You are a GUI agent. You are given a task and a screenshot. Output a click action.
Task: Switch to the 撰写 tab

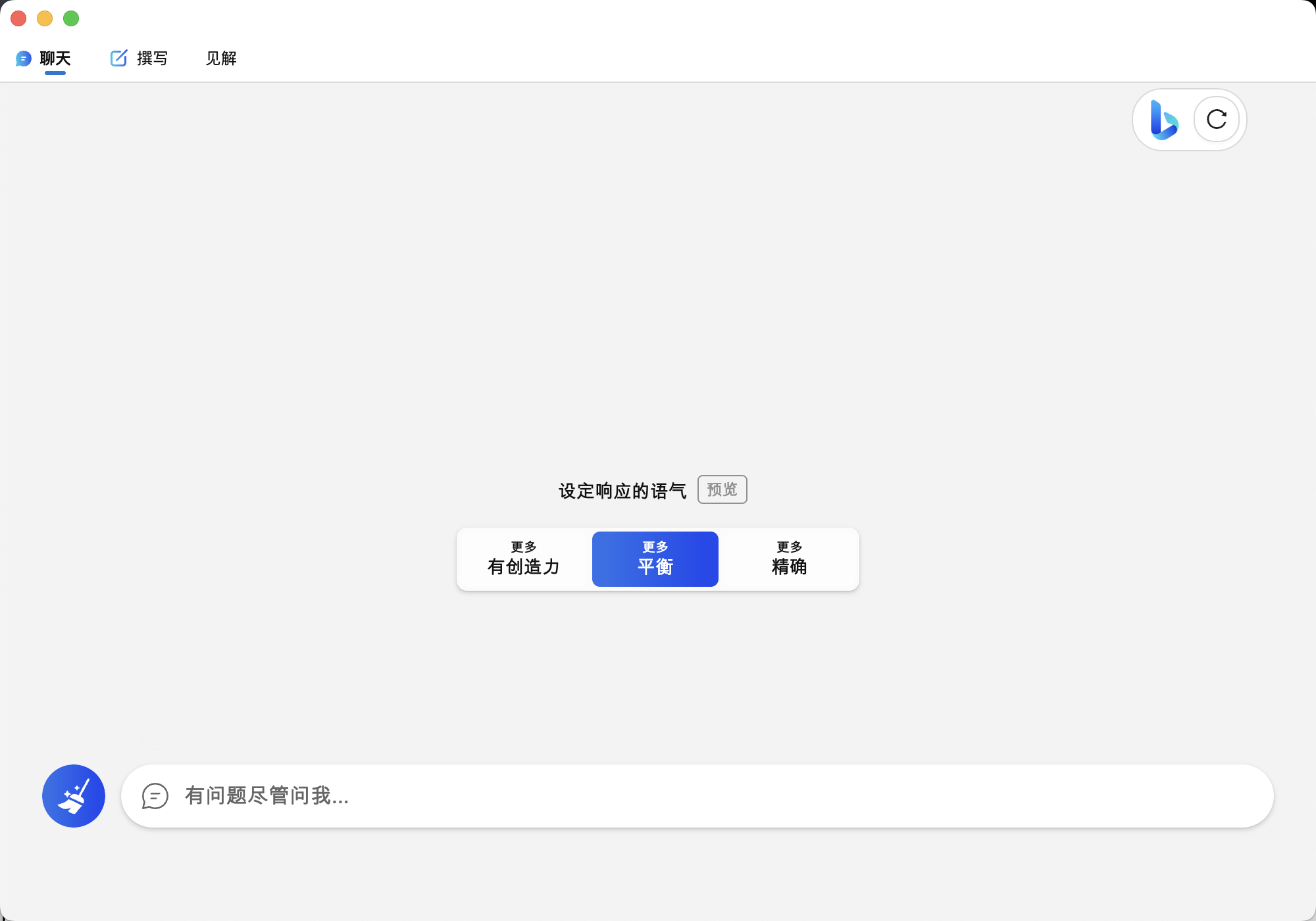[x=151, y=59]
